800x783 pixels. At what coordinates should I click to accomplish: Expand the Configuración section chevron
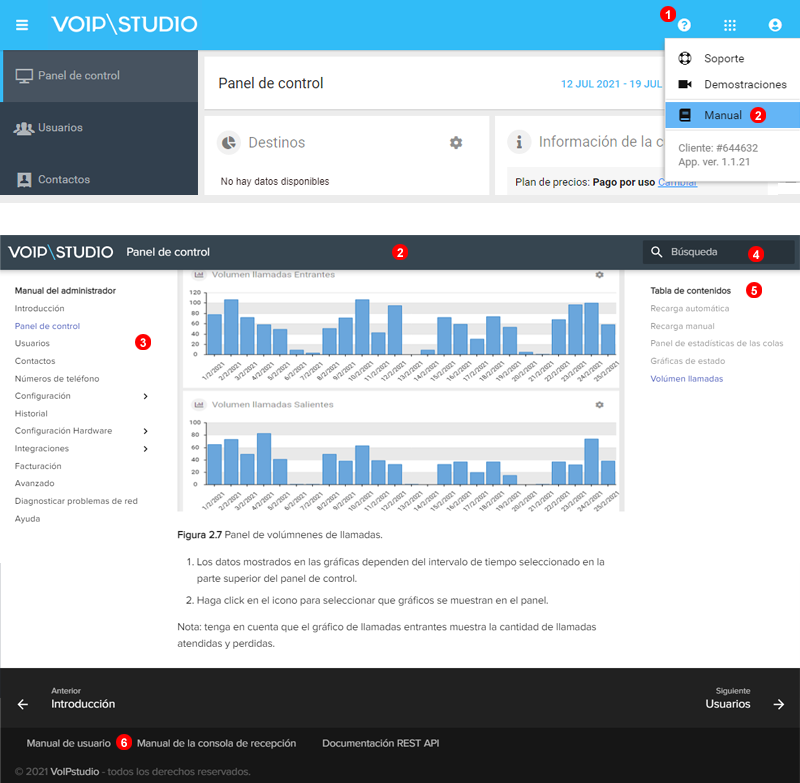145,396
